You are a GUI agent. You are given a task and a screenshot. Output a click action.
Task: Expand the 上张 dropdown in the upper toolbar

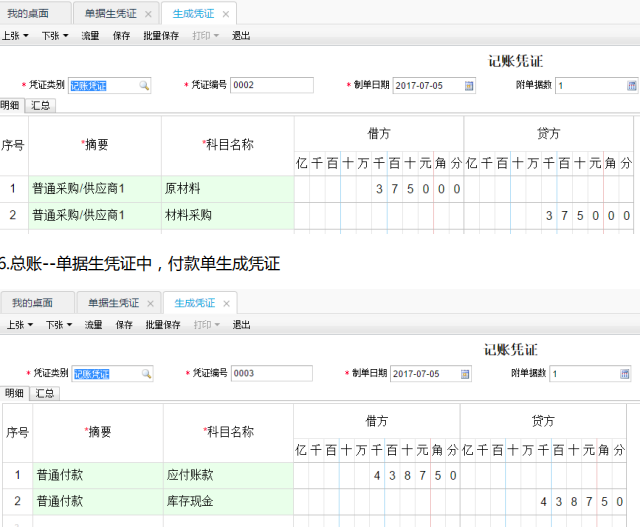[x=26, y=36]
